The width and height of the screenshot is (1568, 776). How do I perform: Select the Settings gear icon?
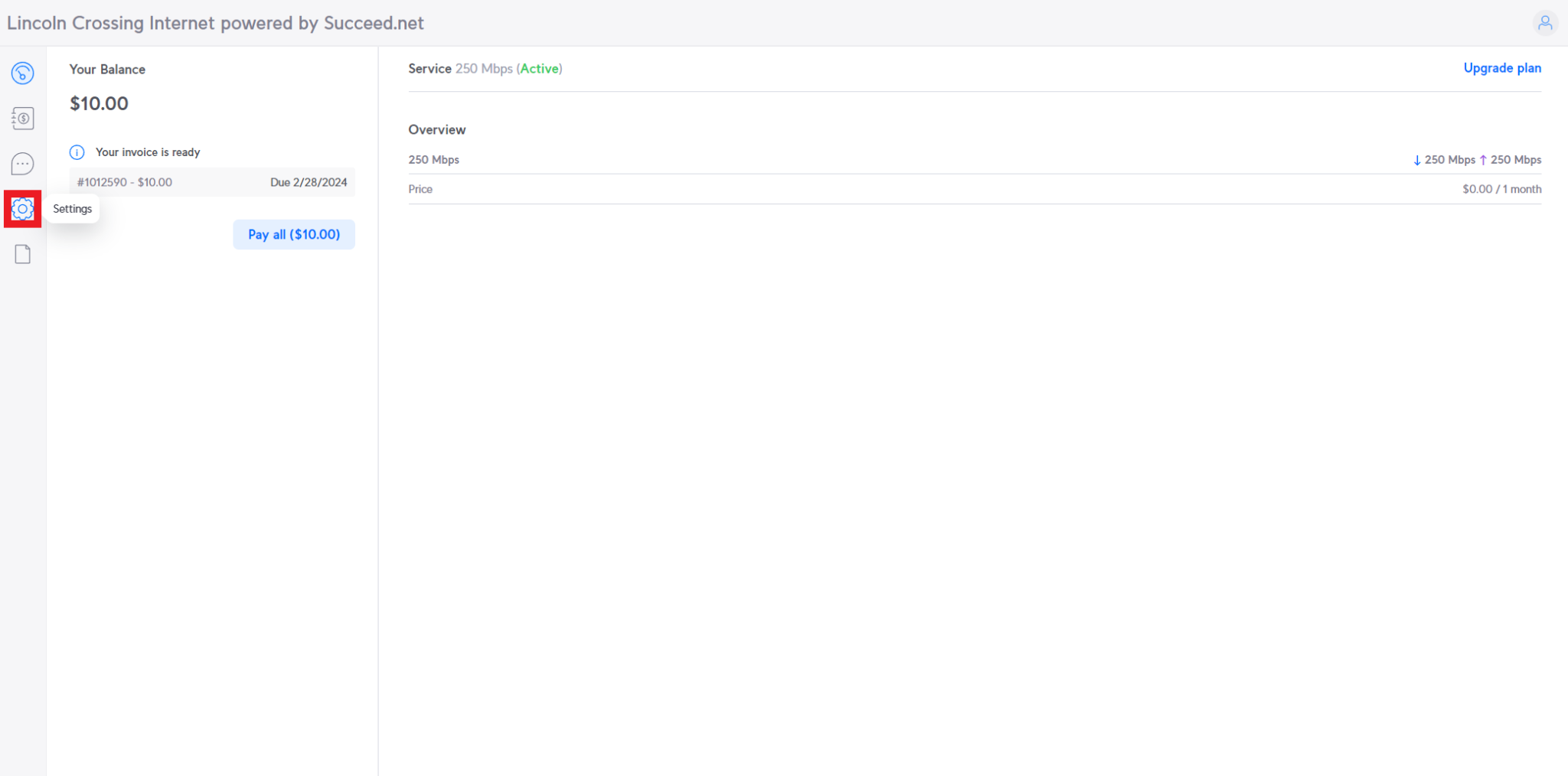22,208
